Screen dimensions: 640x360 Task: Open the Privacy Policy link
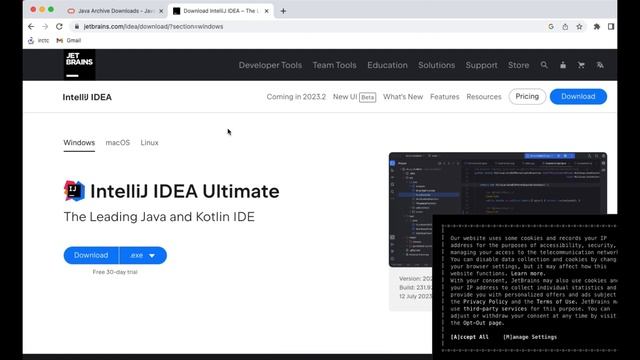click(485, 302)
